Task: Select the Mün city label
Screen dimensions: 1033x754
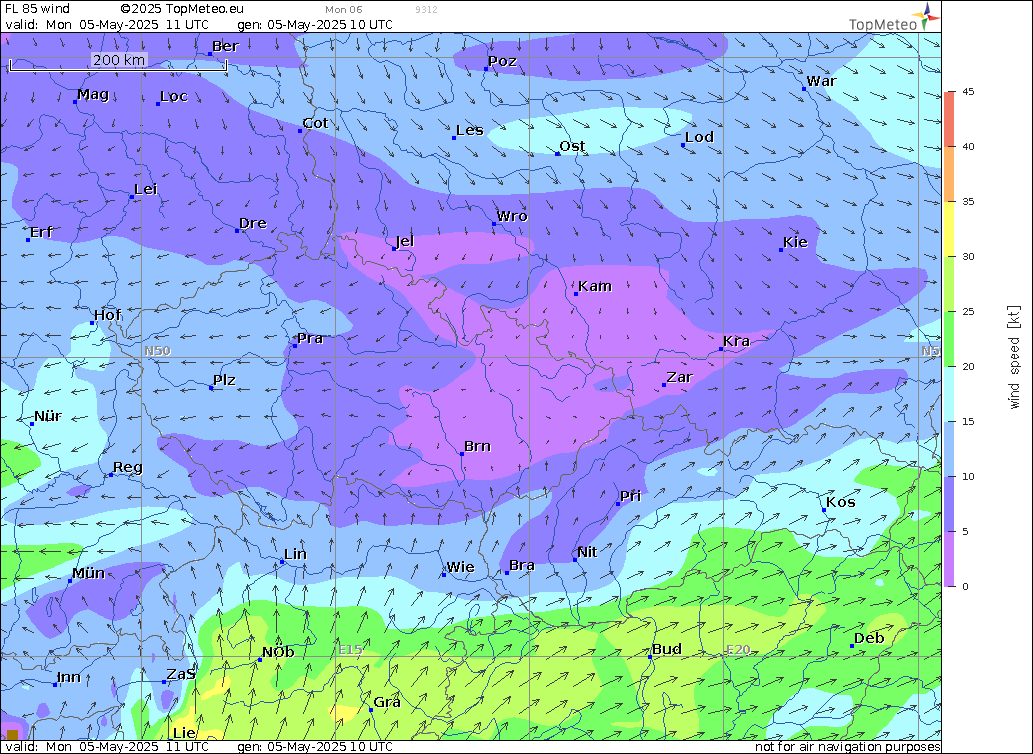Action: (88, 573)
